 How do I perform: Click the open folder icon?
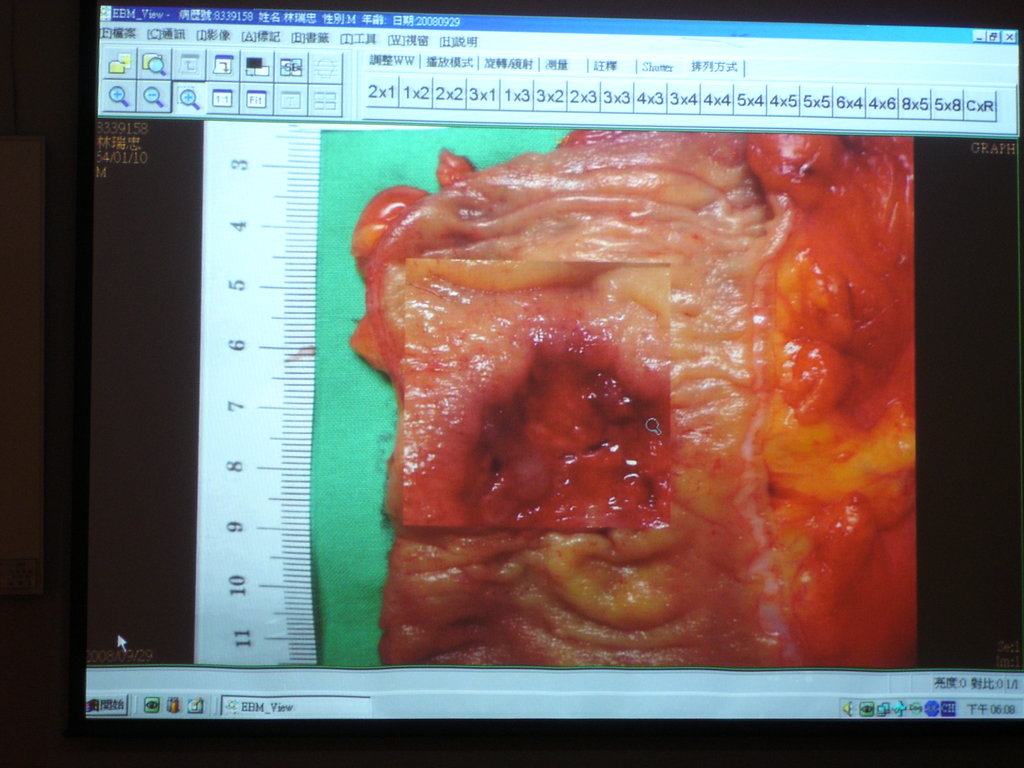(120, 65)
